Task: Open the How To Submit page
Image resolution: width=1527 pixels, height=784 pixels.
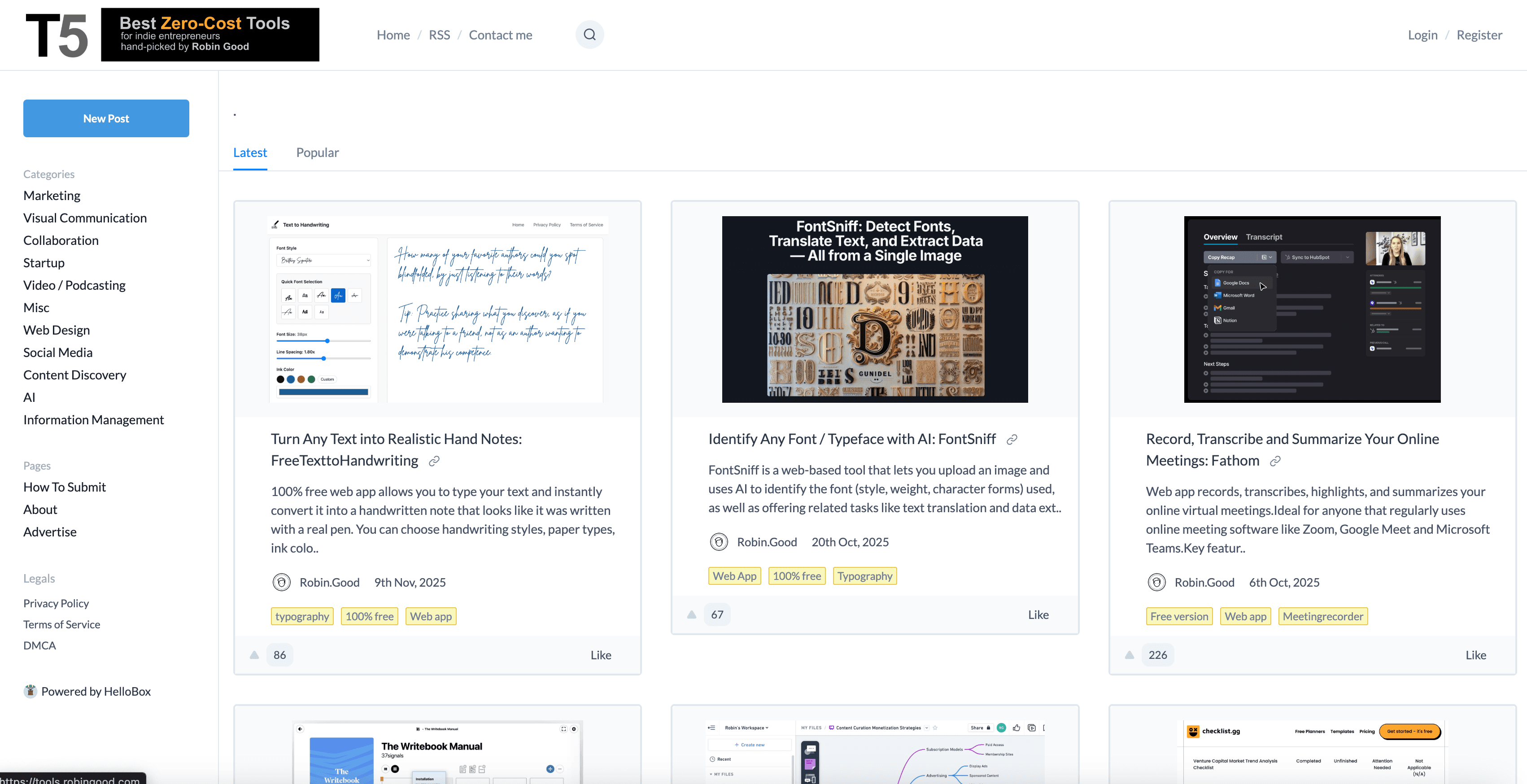Action: point(65,487)
